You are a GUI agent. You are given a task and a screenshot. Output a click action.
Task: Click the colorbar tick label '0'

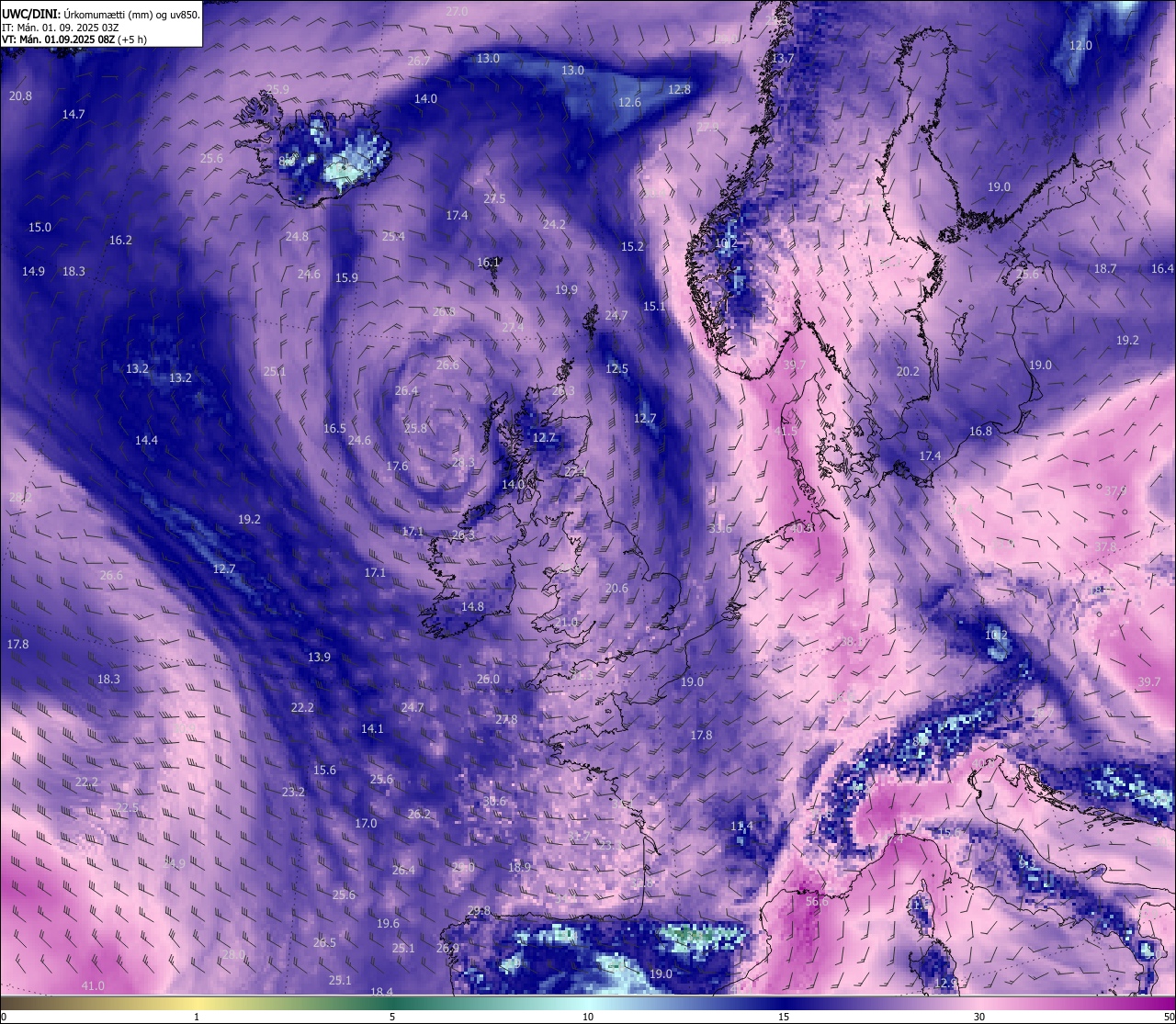[x=3, y=1017]
